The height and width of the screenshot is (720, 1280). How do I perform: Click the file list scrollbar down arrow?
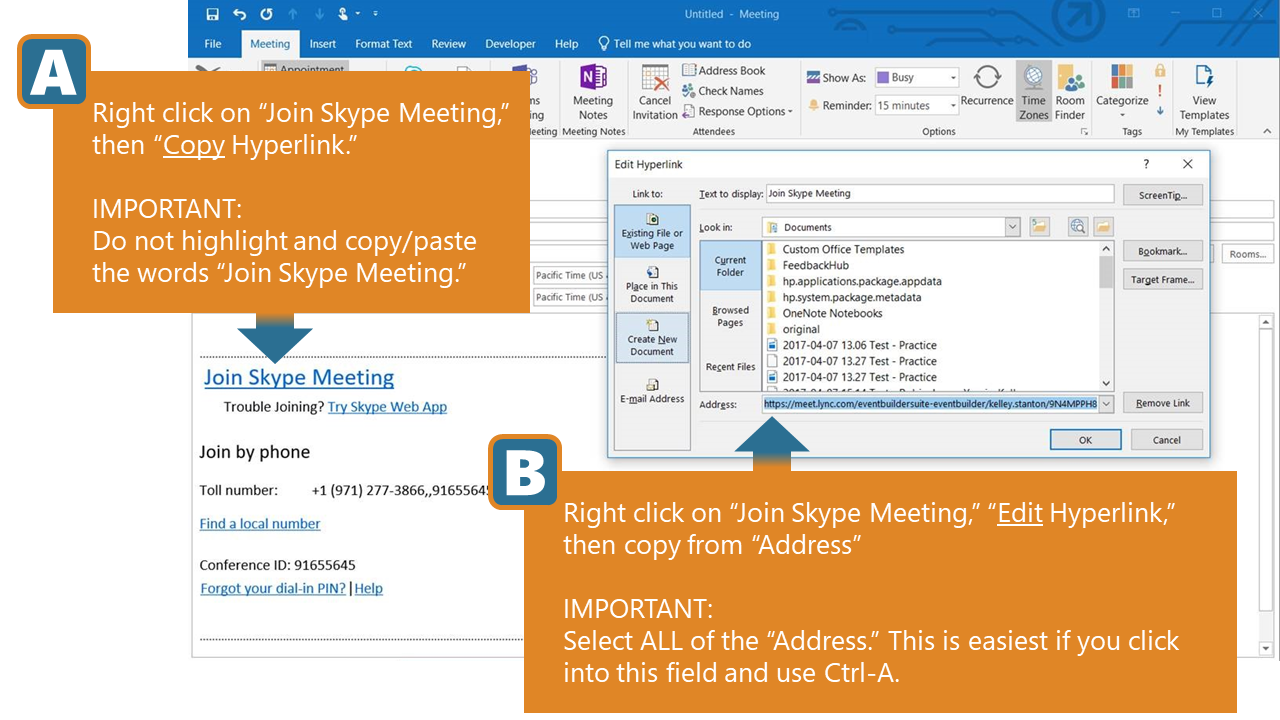click(1106, 384)
